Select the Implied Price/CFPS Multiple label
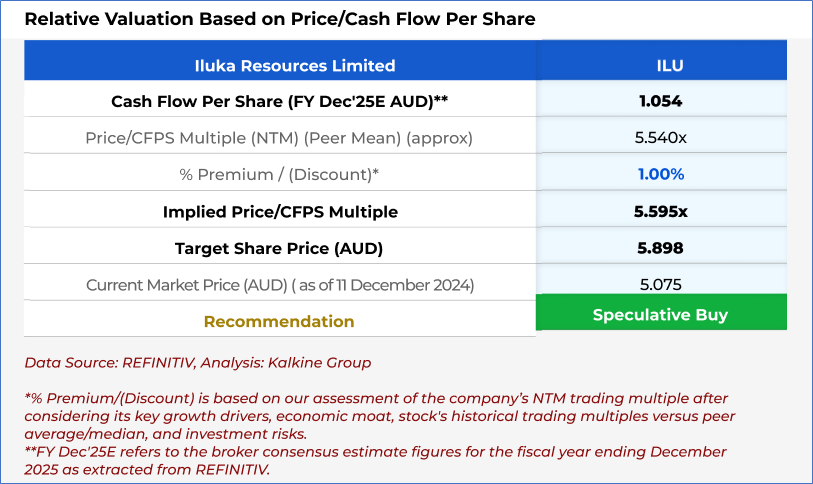 [280, 212]
